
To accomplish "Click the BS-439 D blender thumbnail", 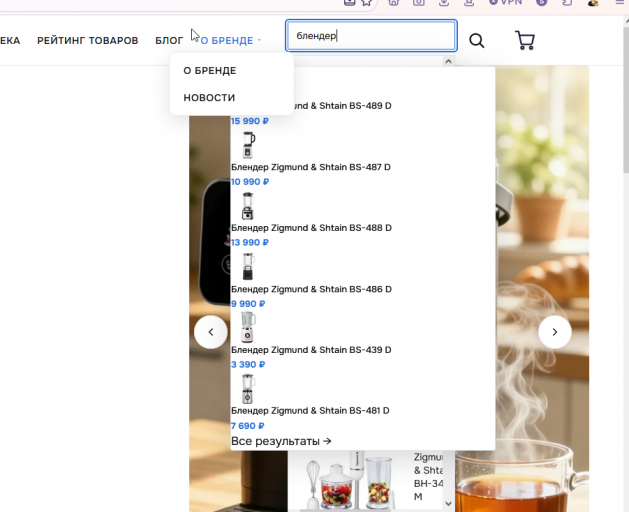I will tap(248, 327).
